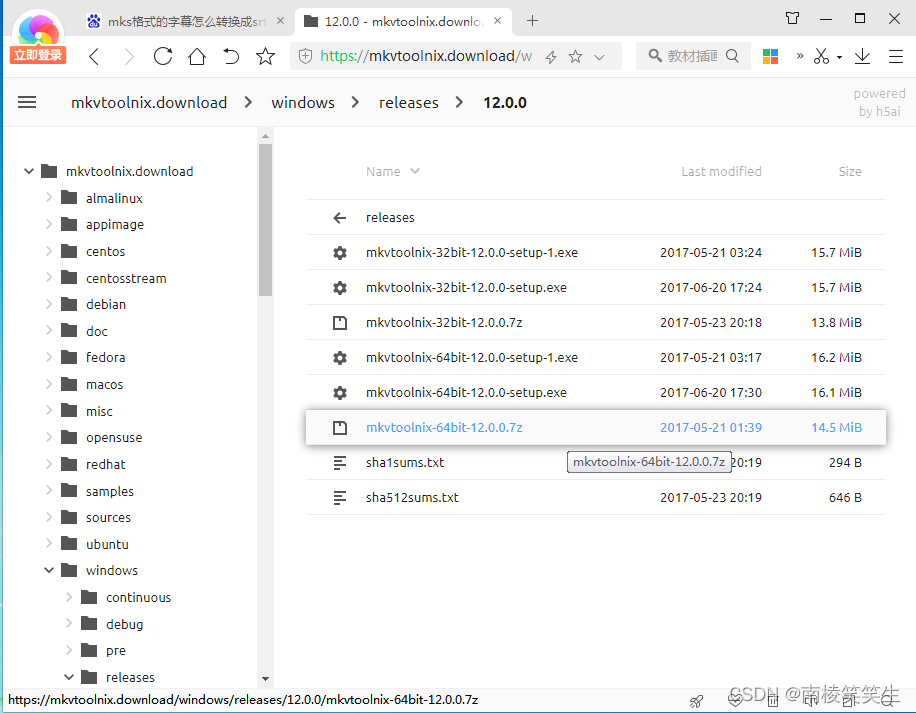
Task: Toggle the h5ai sidebar hamburger menu
Action: tap(27, 103)
